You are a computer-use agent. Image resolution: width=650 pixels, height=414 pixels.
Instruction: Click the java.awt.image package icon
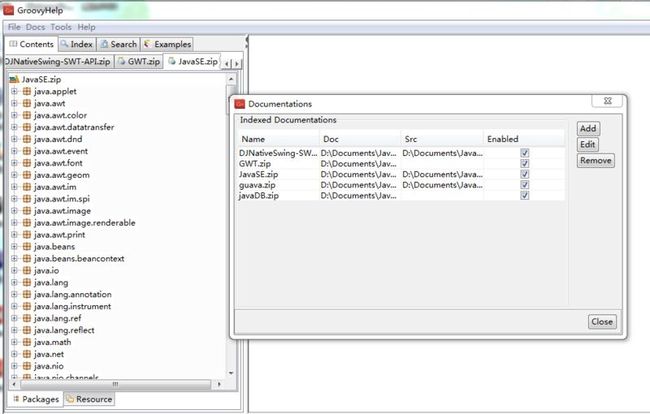(27, 211)
